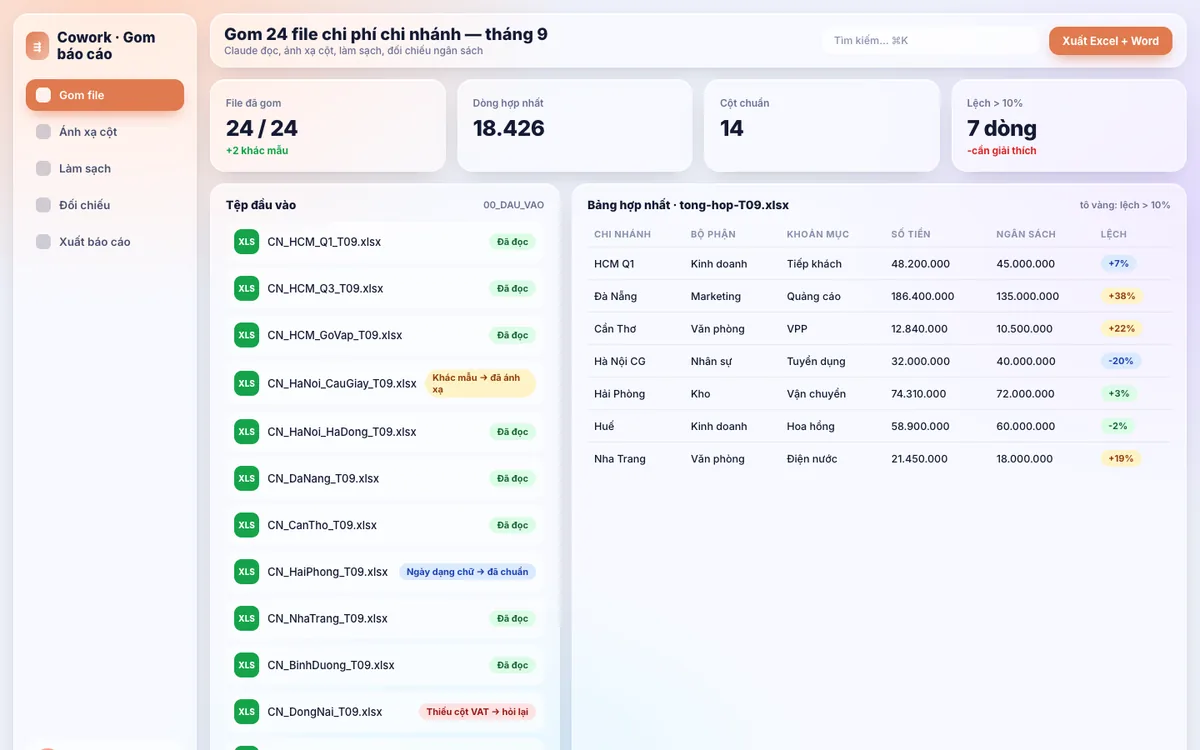Toggle the checkbox beside Làm sạch
The height and width of the screenshot is (750, 1200).
pos(43,168)
